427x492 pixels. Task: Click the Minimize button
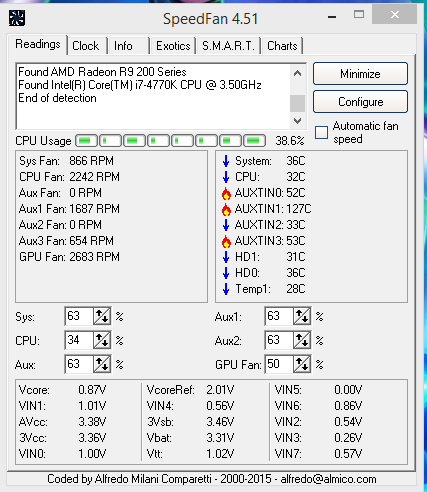coord(360,74)
